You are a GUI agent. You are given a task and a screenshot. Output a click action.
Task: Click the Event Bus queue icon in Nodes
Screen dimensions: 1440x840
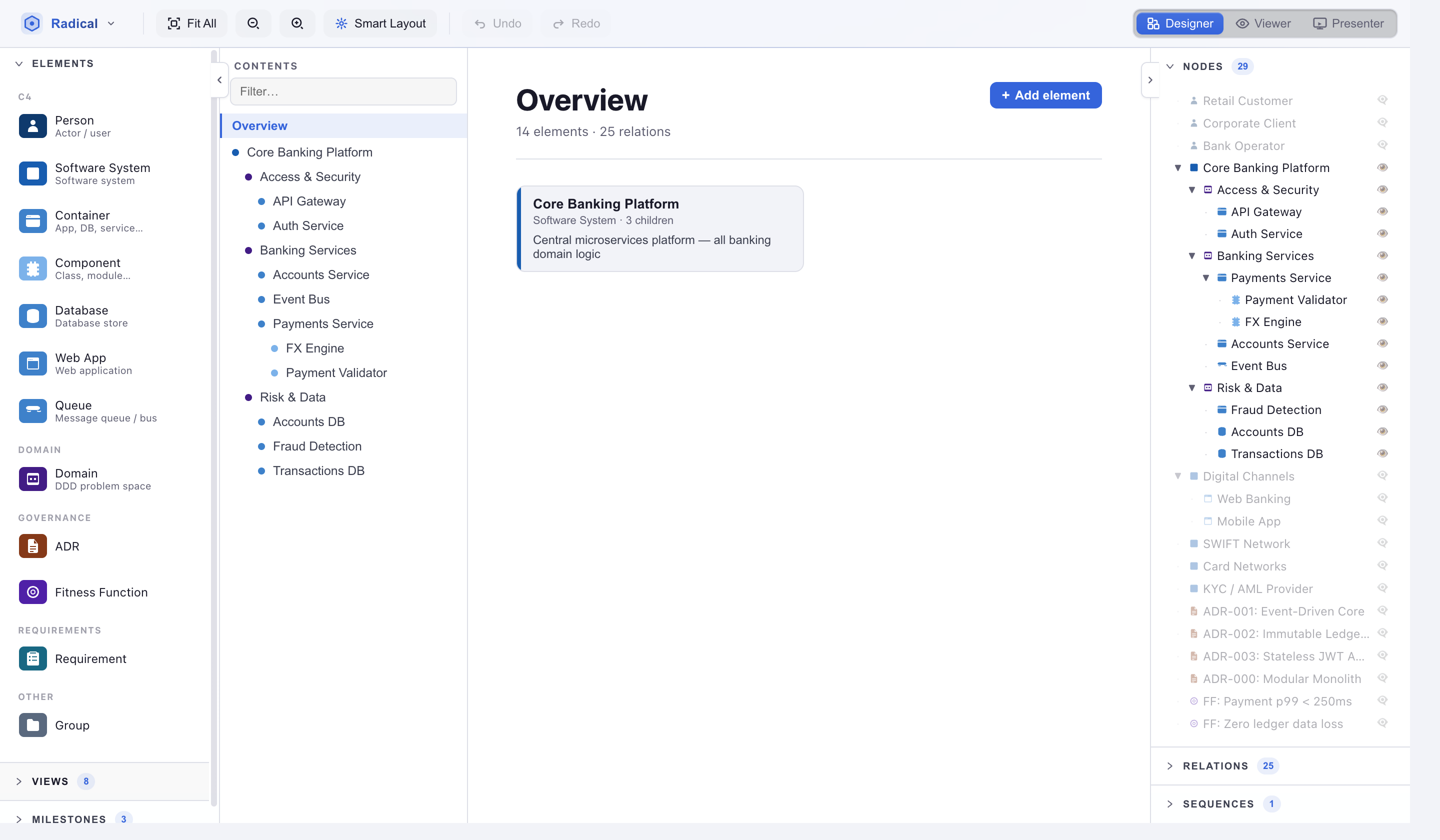coord(1221,365)
